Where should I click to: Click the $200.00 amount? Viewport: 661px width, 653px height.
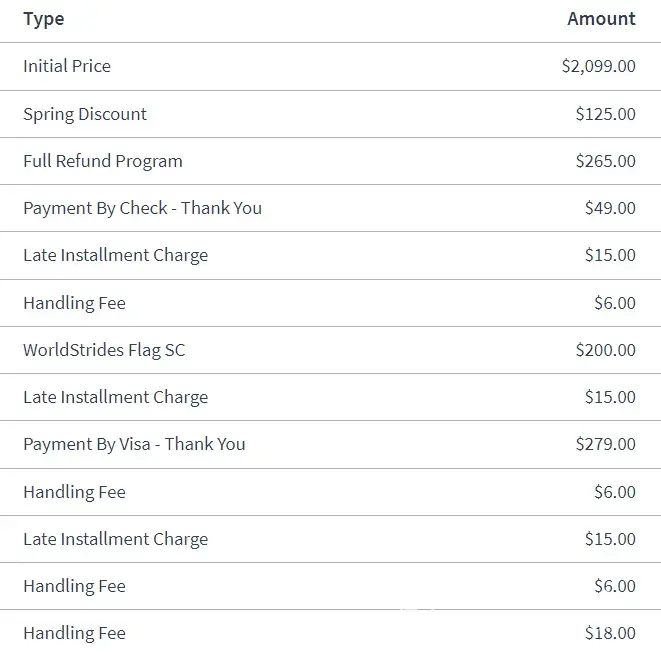point(605,350)
